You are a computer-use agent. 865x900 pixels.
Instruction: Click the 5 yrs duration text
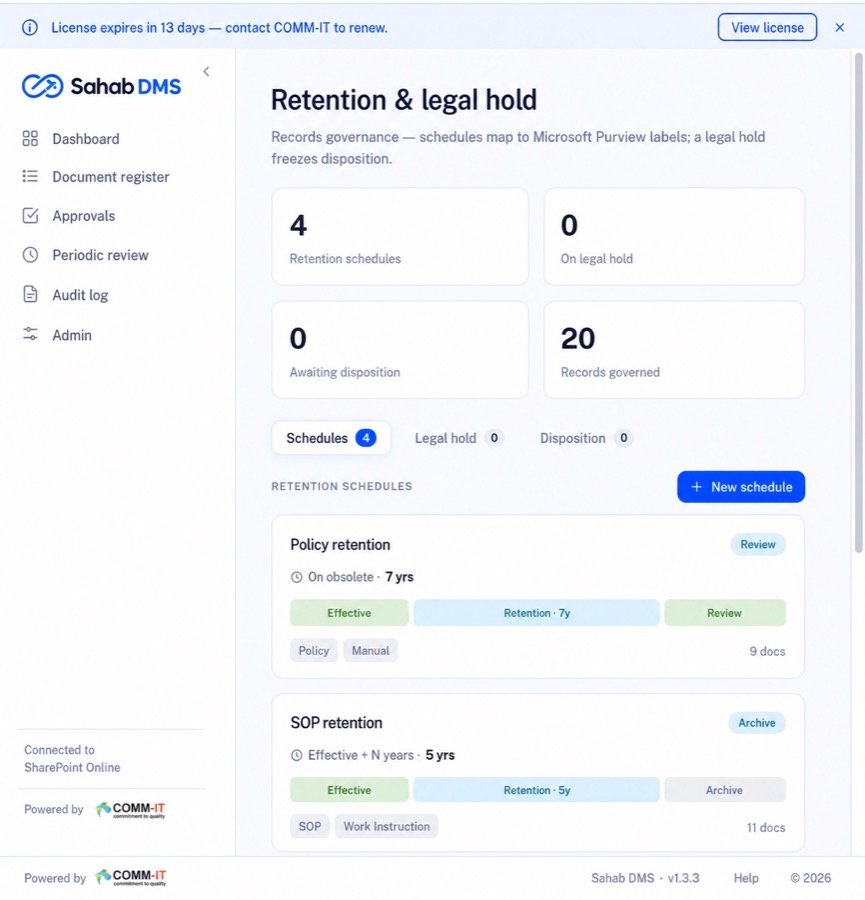[440, 755]
